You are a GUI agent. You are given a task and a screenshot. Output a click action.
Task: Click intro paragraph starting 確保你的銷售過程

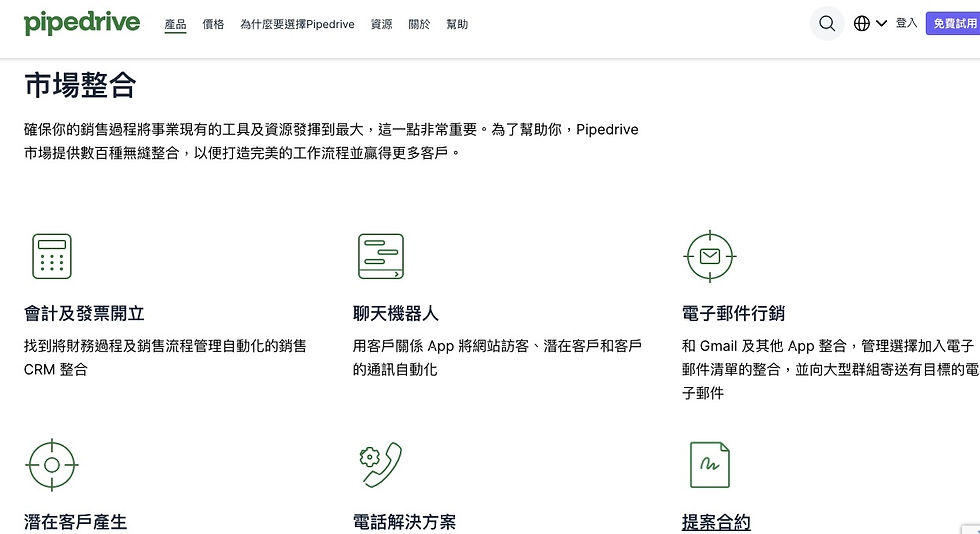pos(331,141)
